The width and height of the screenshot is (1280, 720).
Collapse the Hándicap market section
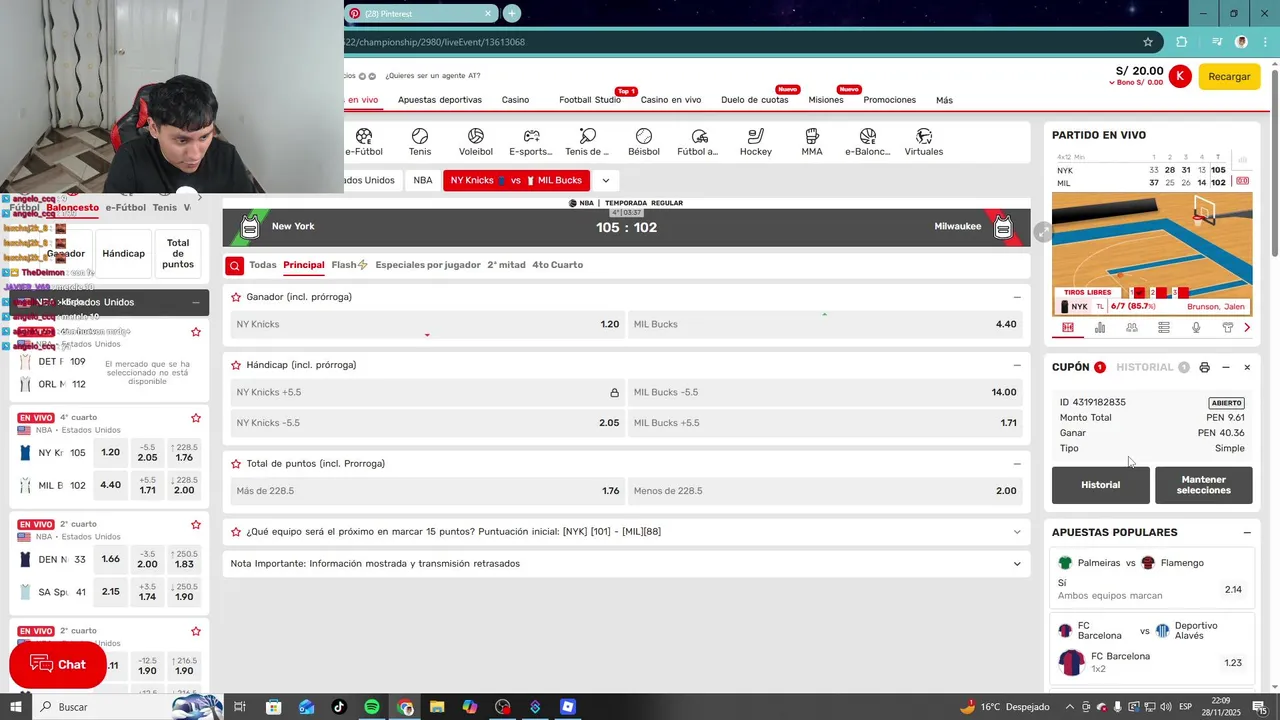pyautogui.click(x=1017, y=365)
